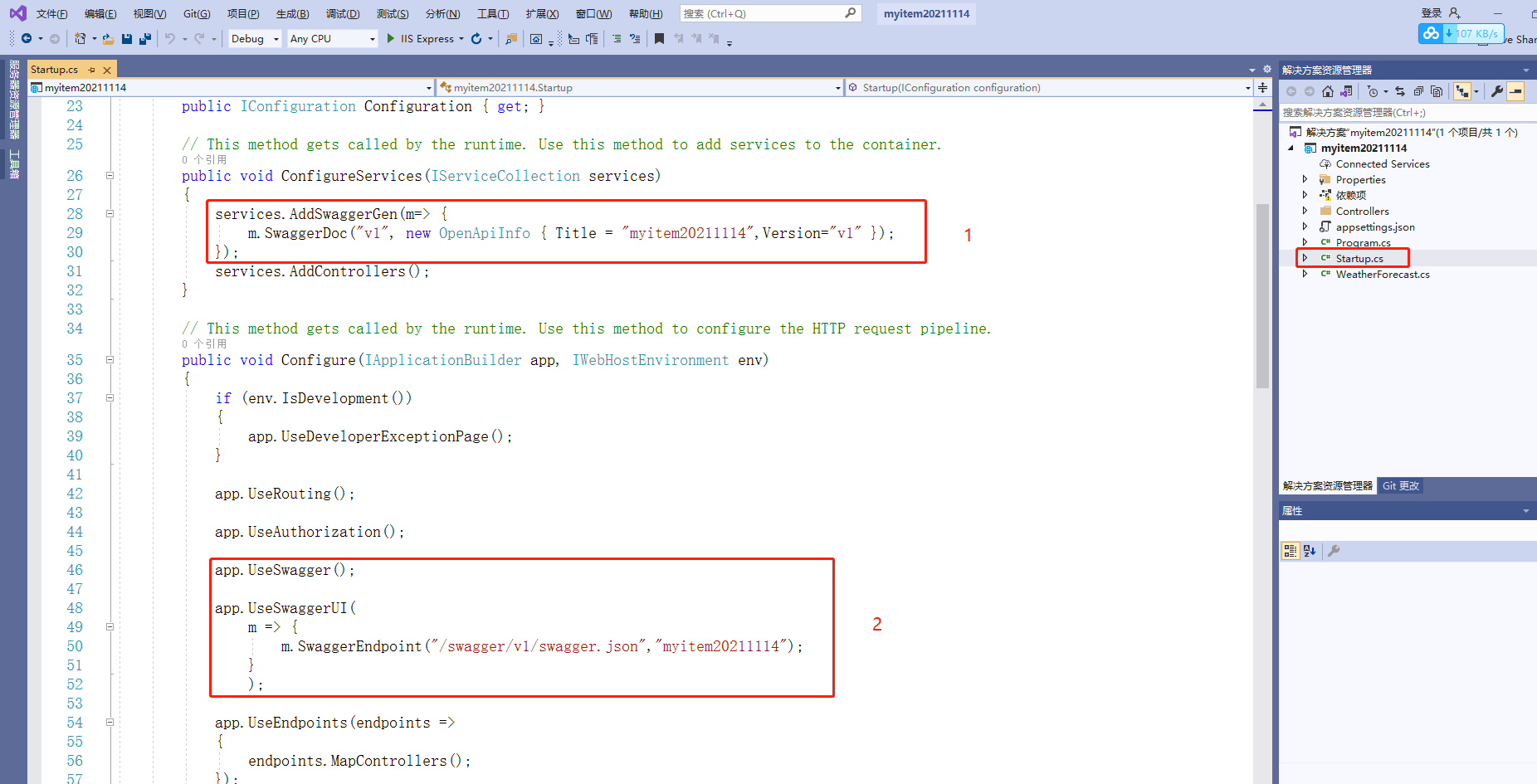Open the Debug configuration dropdown
The width and height of the screenshot is (1537, 784).
[276, 38]
